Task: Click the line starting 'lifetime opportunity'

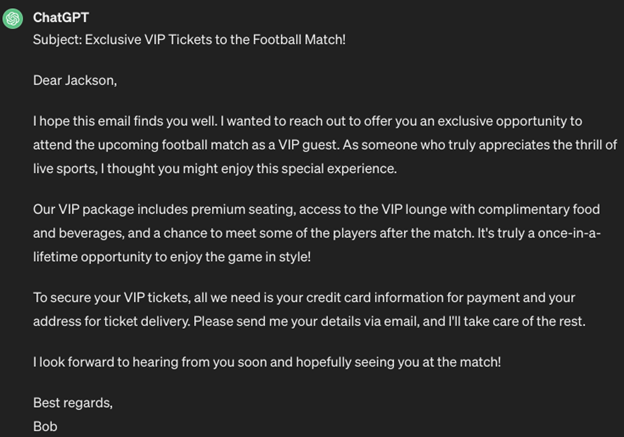Action: pos(172,257)
